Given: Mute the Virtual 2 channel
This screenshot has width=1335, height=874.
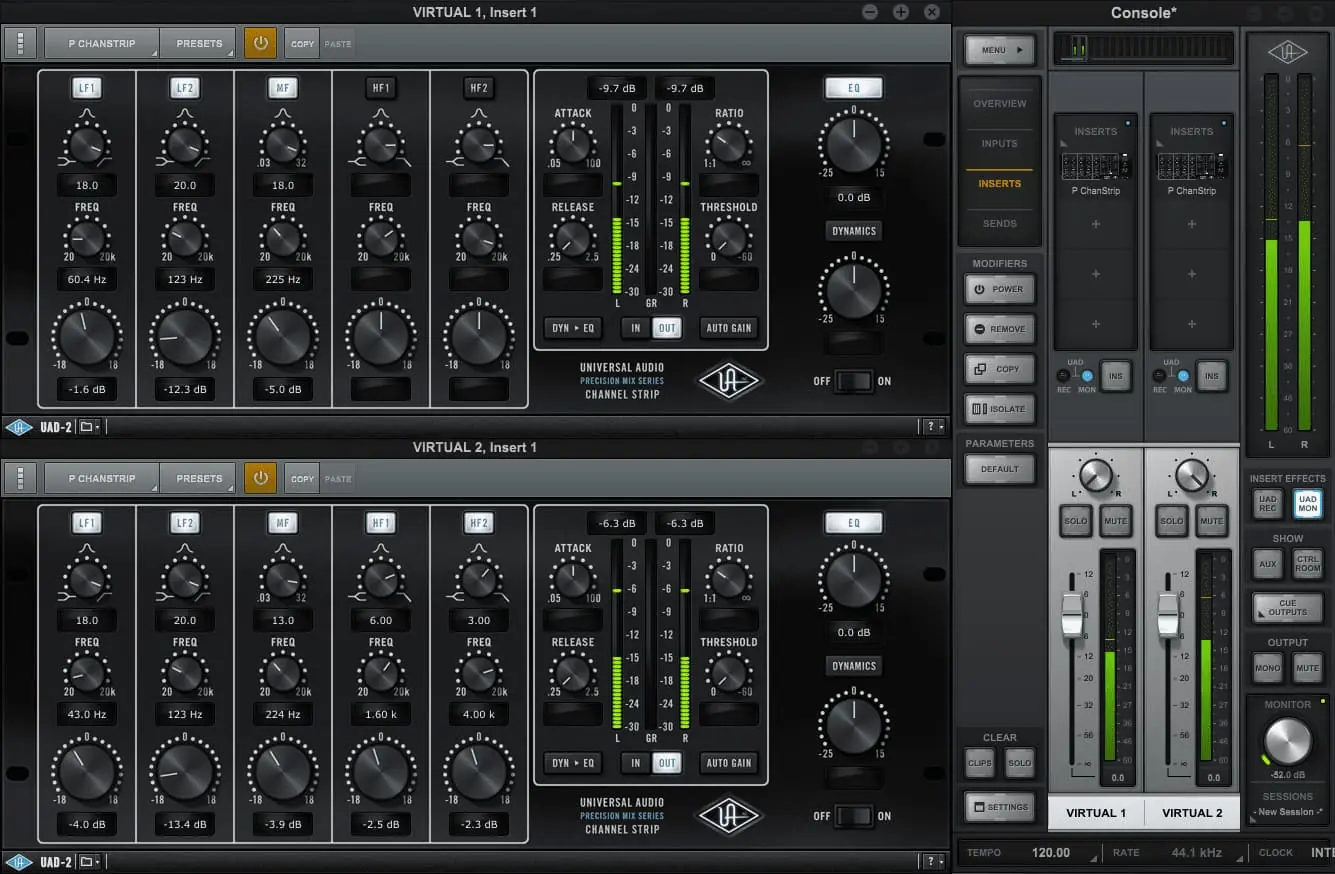Looking at the screenshot, I should point(1211,521).
